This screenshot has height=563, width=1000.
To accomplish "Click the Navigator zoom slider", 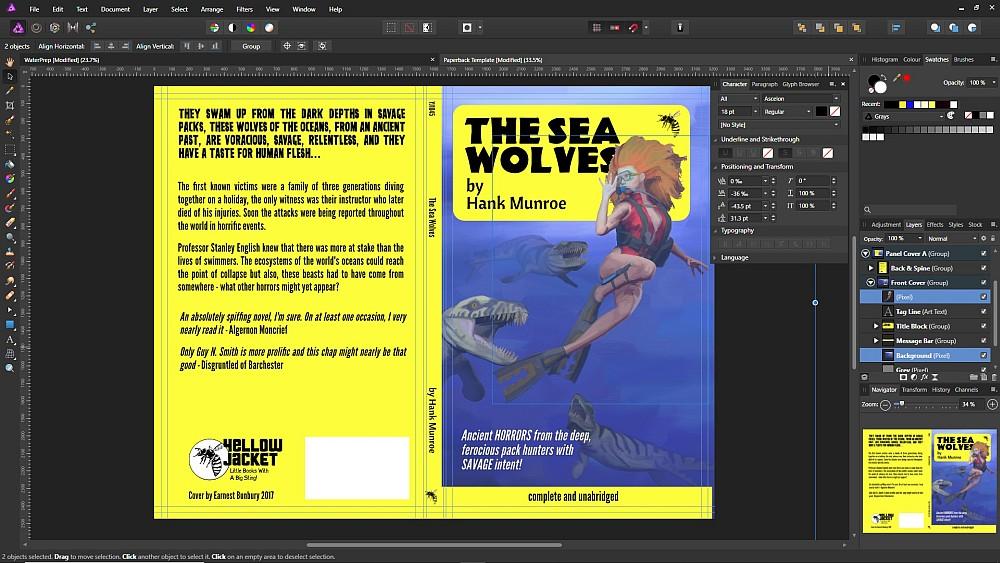I will 925,404.
